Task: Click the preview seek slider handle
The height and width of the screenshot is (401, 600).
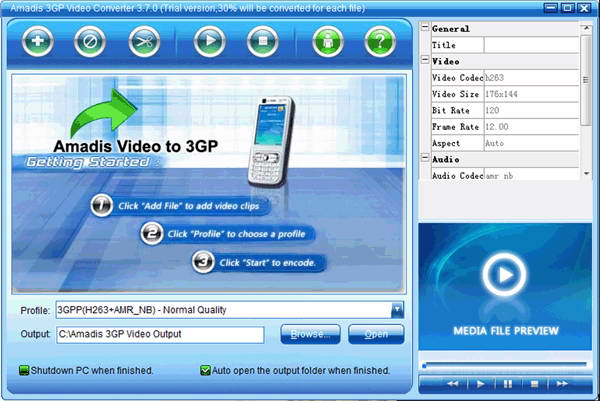Action: [424, 366]
